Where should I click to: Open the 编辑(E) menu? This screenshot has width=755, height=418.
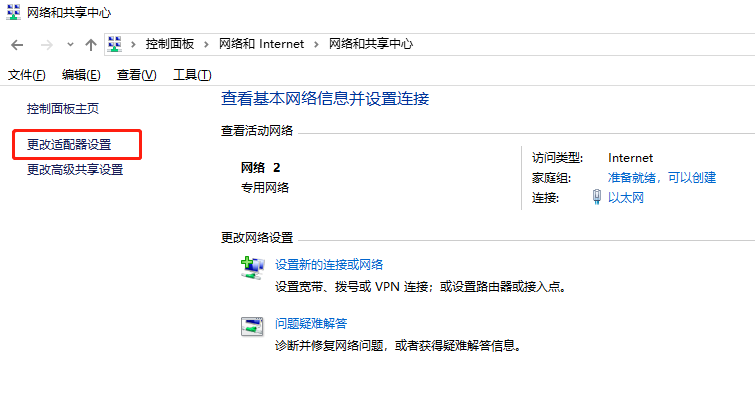(81, 75)
